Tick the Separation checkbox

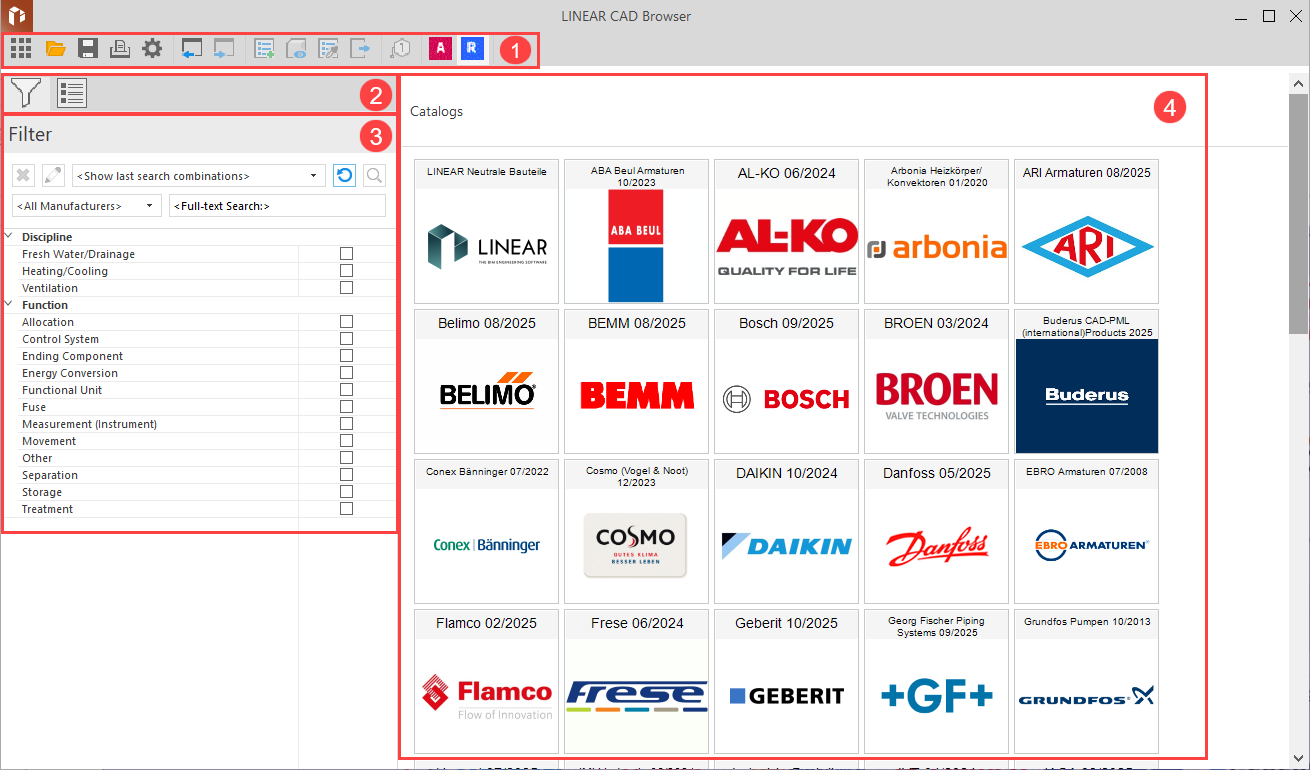point(347,475)
